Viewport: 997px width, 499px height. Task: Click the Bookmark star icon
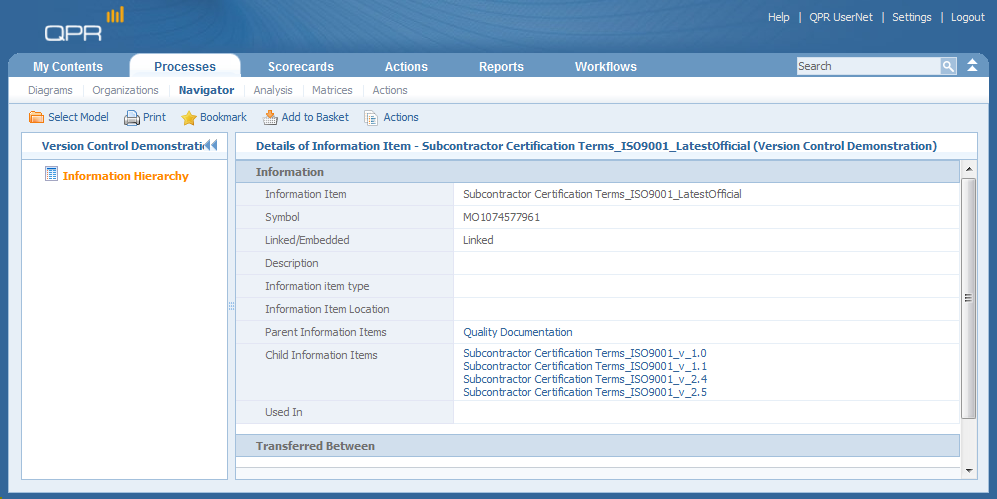(189, 118)
